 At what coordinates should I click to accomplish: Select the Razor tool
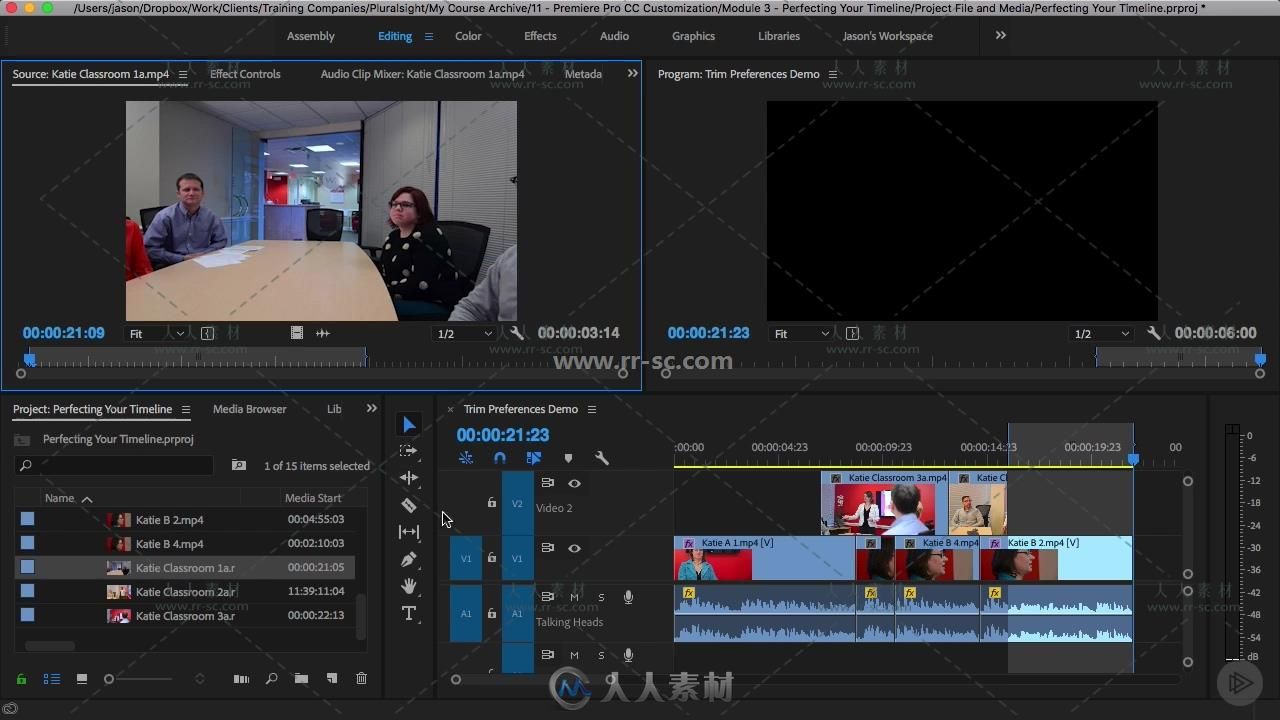[x=409, y=505]
